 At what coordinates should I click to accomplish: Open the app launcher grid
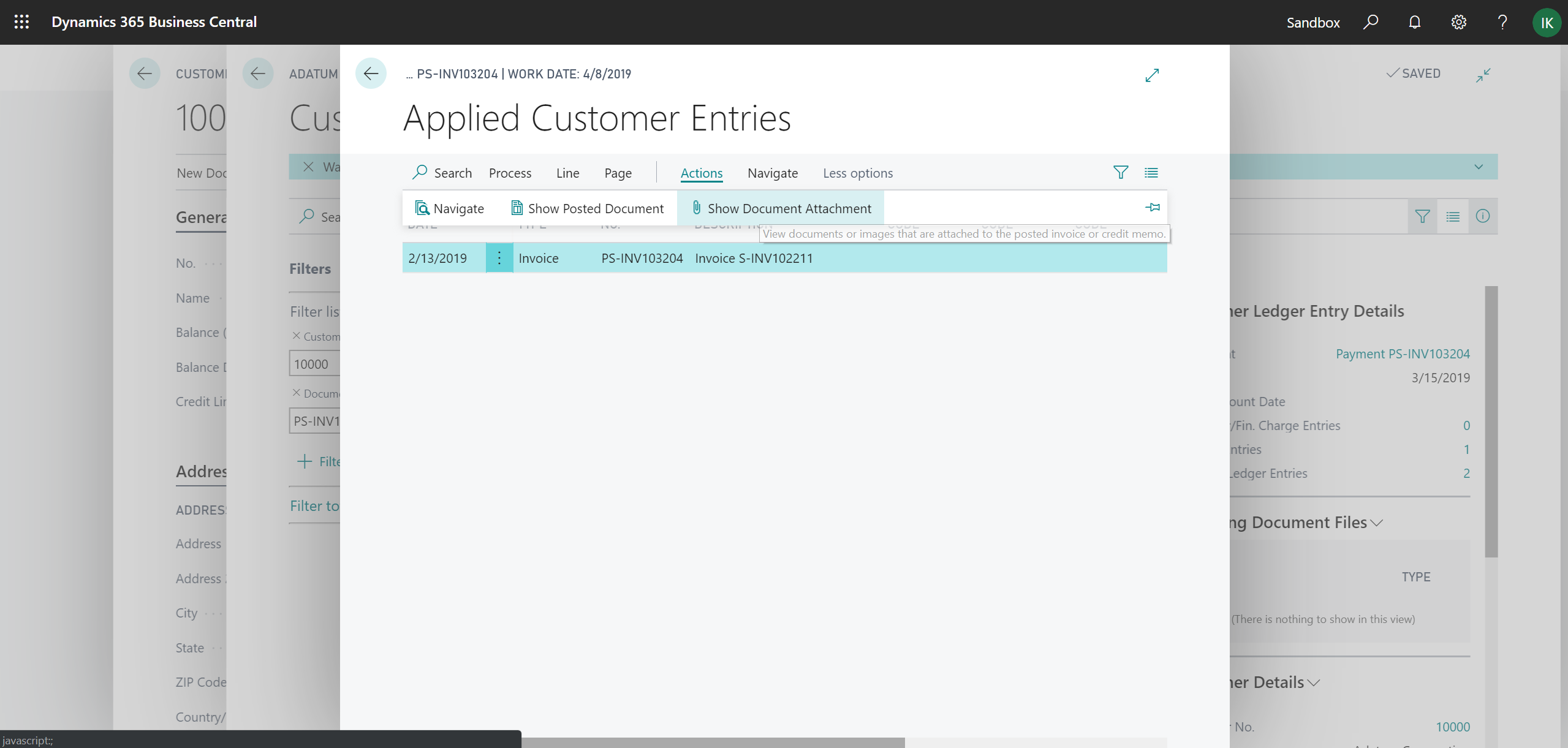pos(21,22)
